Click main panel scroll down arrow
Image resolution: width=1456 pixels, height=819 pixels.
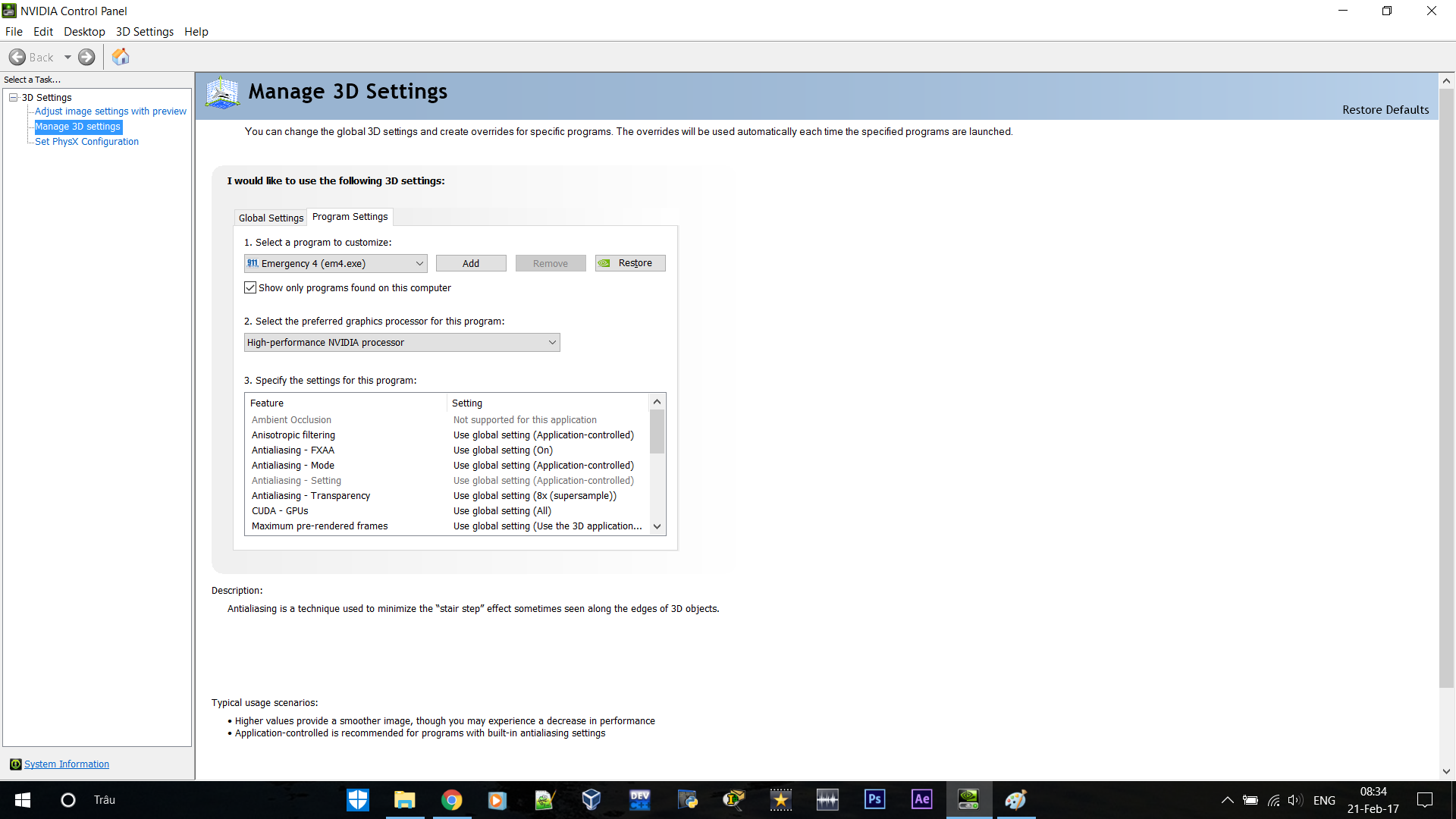[x=1446, y=771]
